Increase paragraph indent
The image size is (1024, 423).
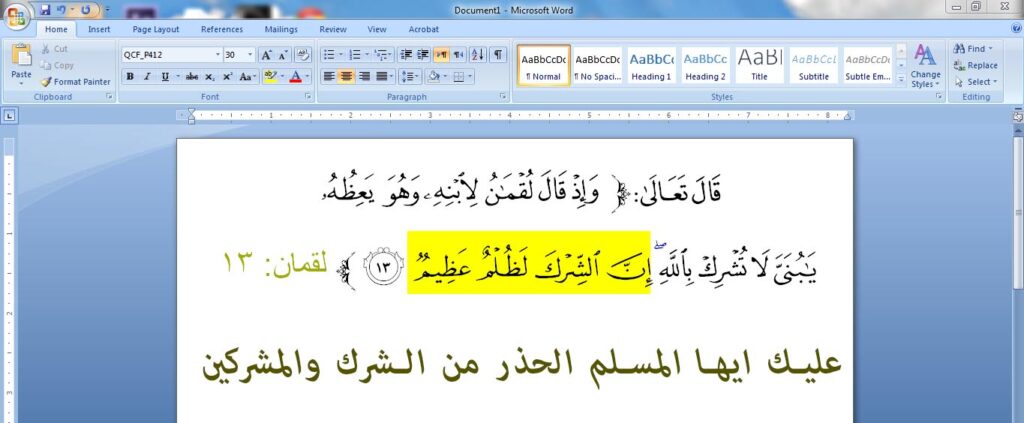[x=423, y=55]
